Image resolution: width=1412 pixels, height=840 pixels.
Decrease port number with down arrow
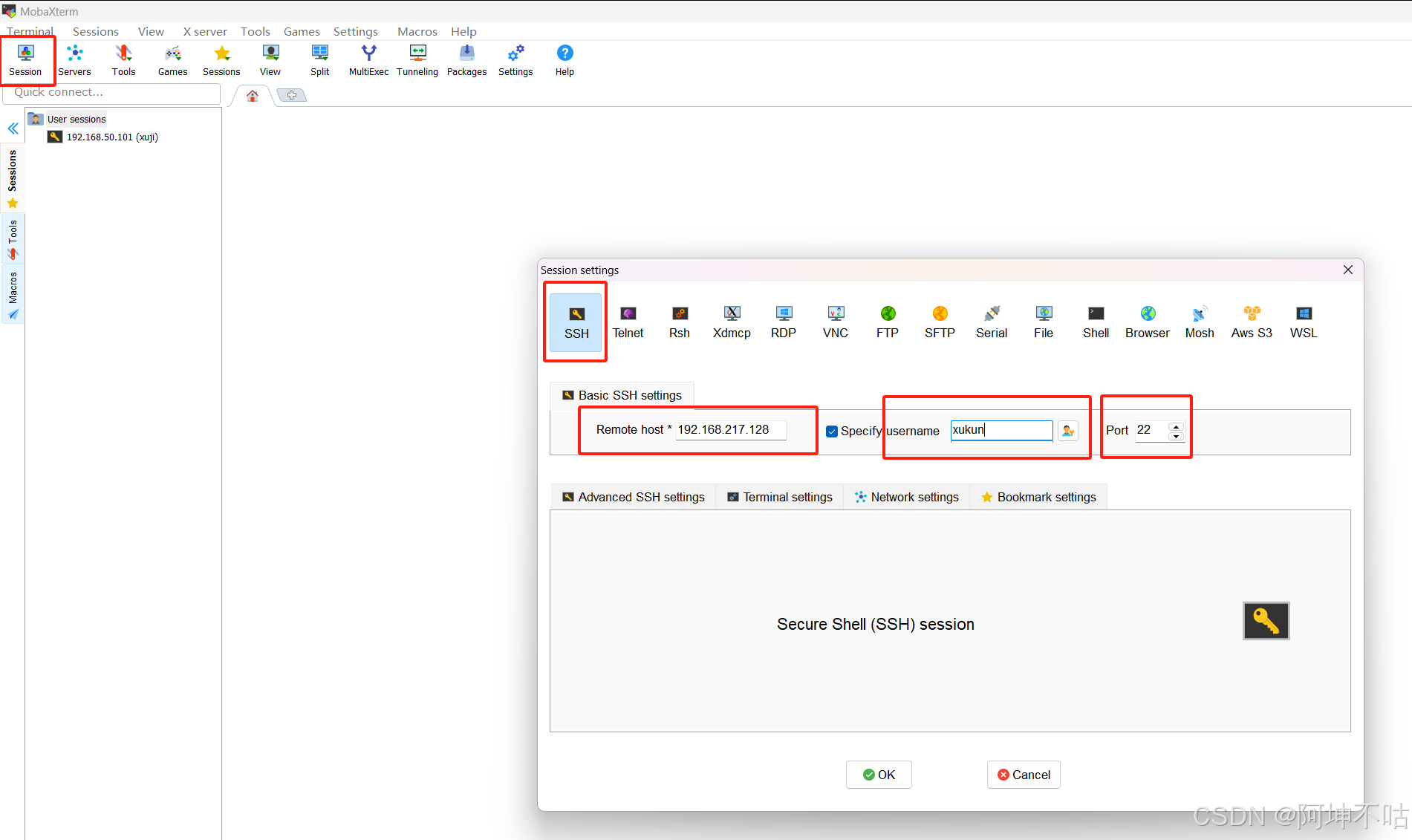coord(1176,436)
